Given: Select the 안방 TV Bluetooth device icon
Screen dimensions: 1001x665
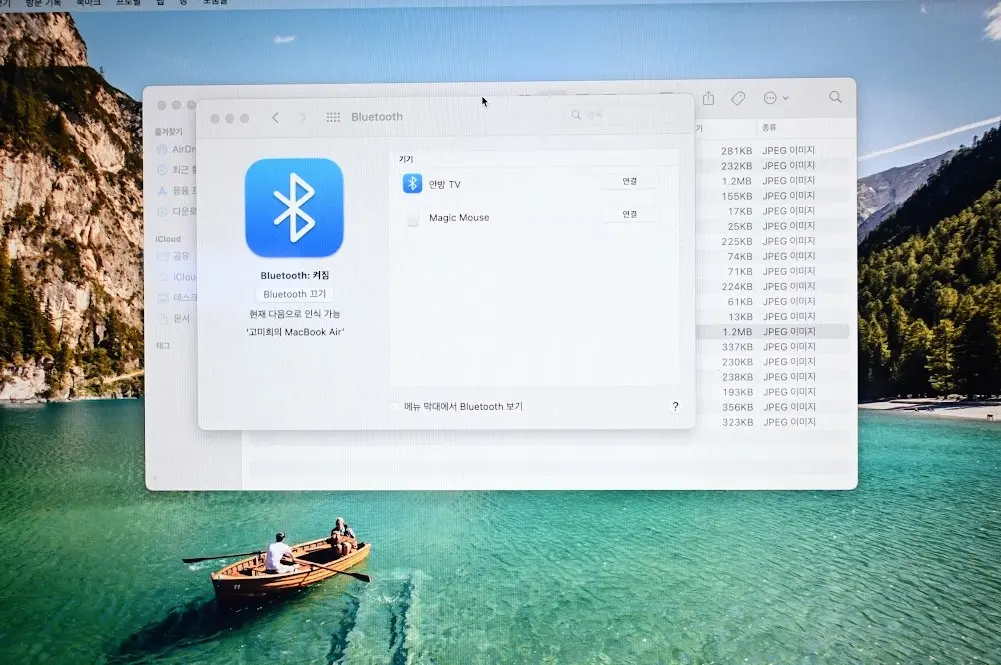Looking at the screenshot, I should 412,184.
